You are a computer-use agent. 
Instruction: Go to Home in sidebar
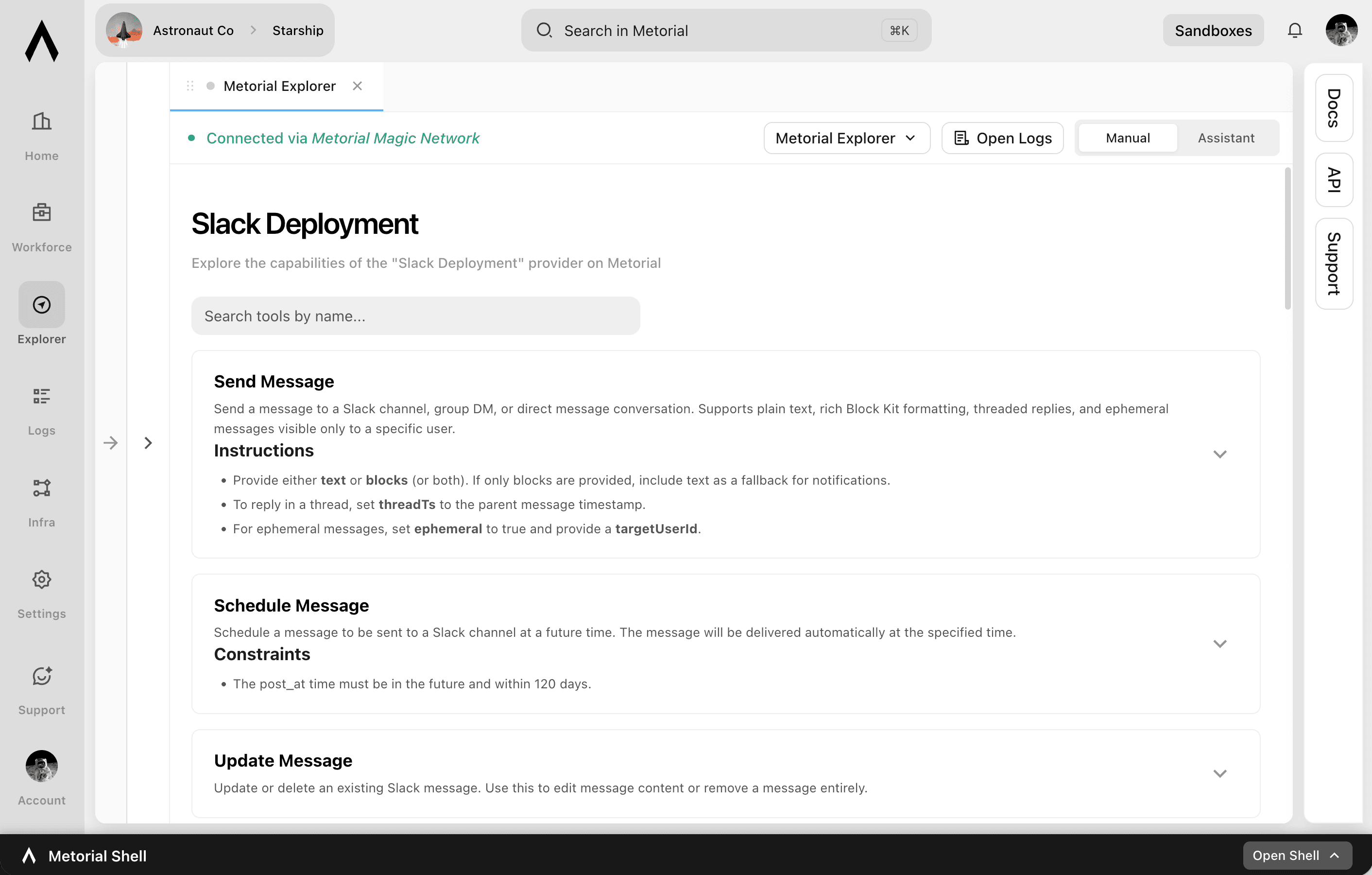click(x=42, y=136)
